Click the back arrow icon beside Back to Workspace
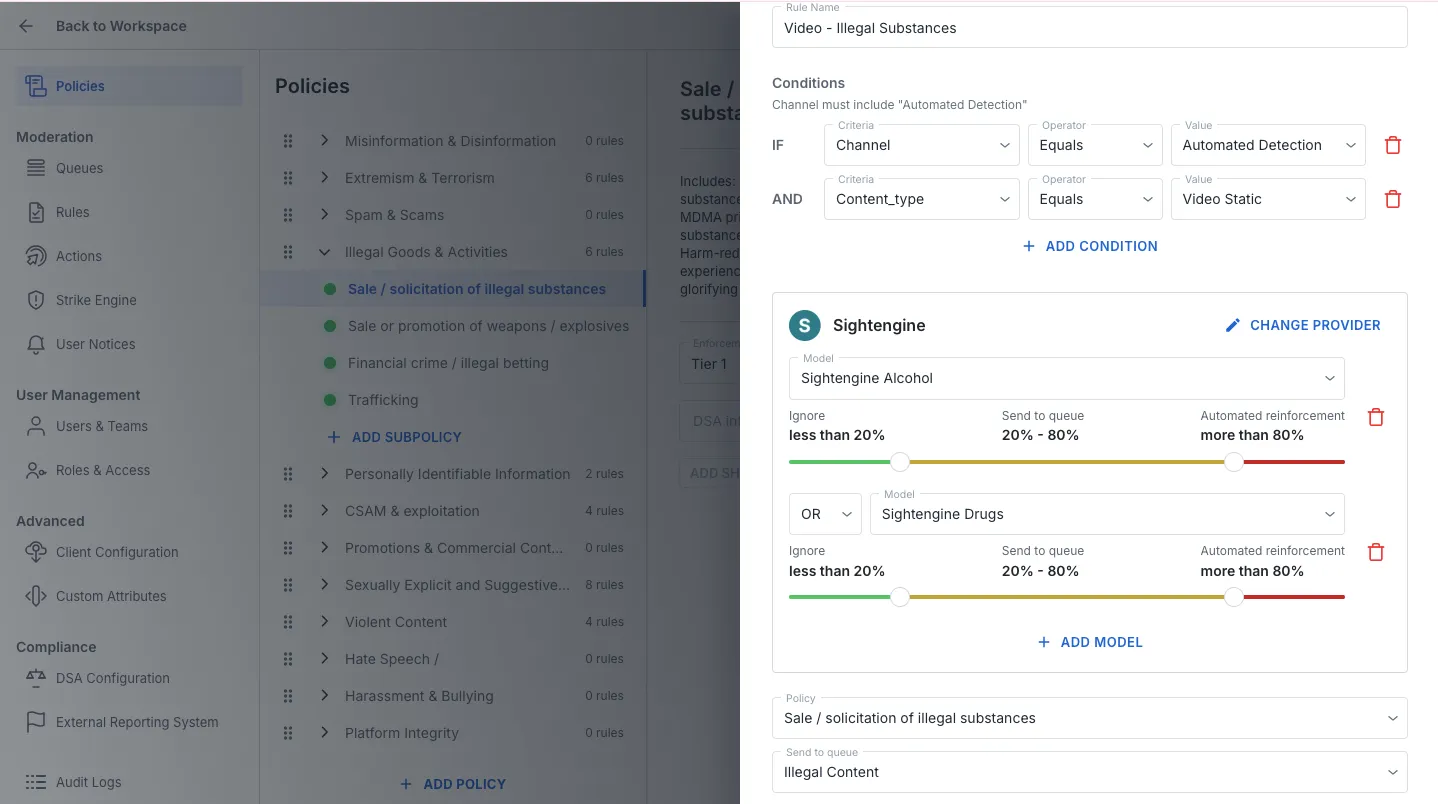Screen dimensions: 1438x804 (x=26, y=26)
